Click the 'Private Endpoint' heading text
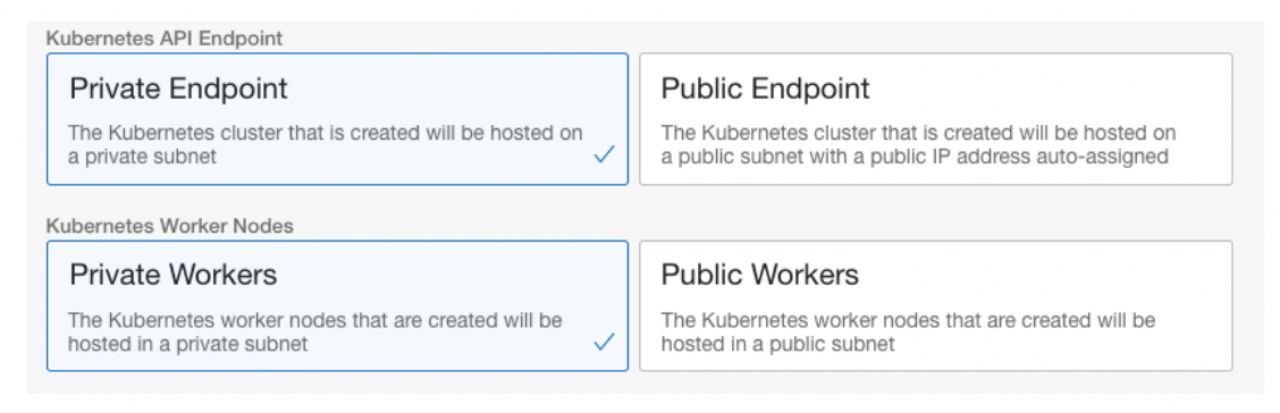The height and width of the screenshot is (413, 1280). click(x=179, y=88)
